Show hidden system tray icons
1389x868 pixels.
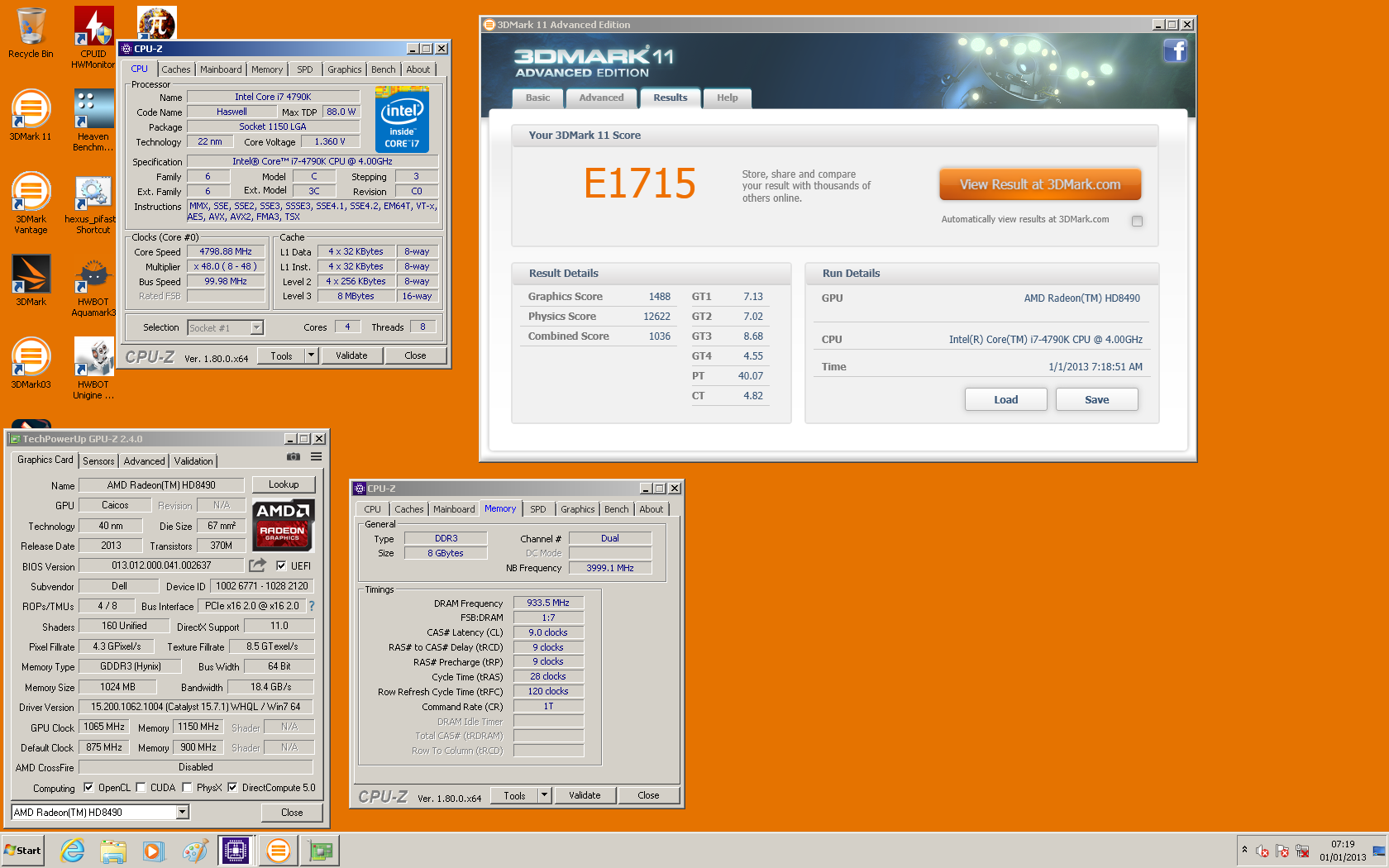point(1244,850)
